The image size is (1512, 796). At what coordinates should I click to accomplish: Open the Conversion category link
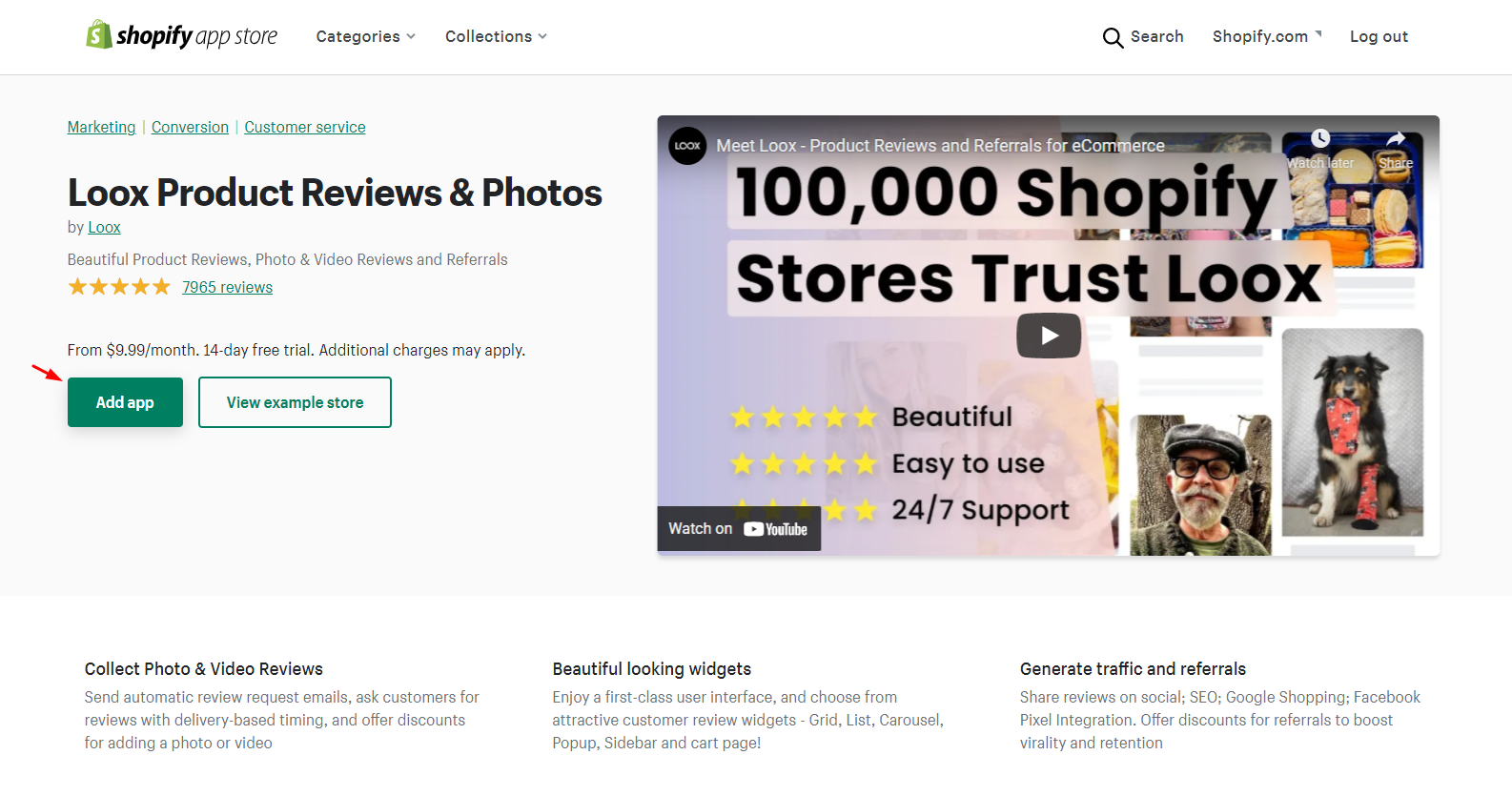pyautogui.click(x=190, y=127)
